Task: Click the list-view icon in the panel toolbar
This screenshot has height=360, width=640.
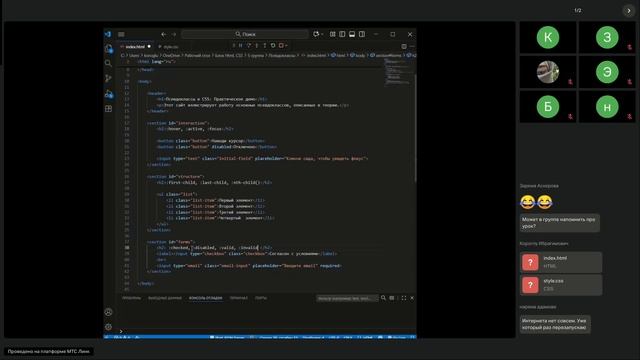Action: (x=392, y=298)
